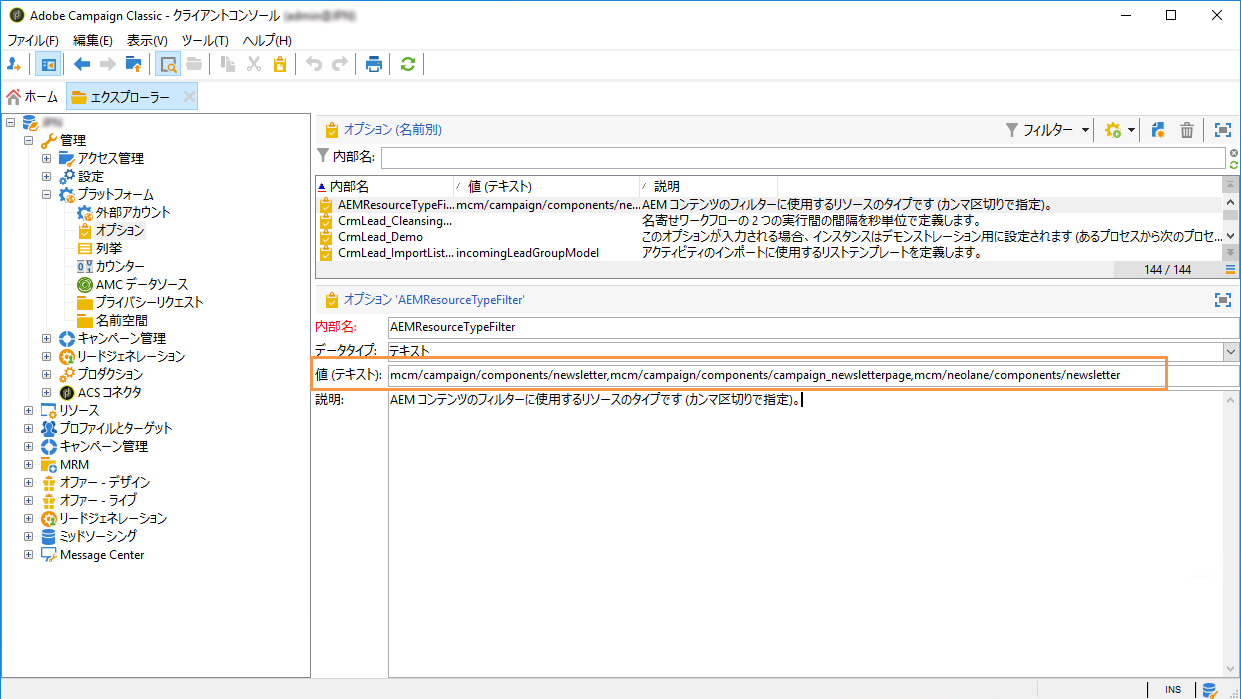Select AMC データソース in the tree
This screenshot has height=699, width=1241.
[x=141, y=284]
